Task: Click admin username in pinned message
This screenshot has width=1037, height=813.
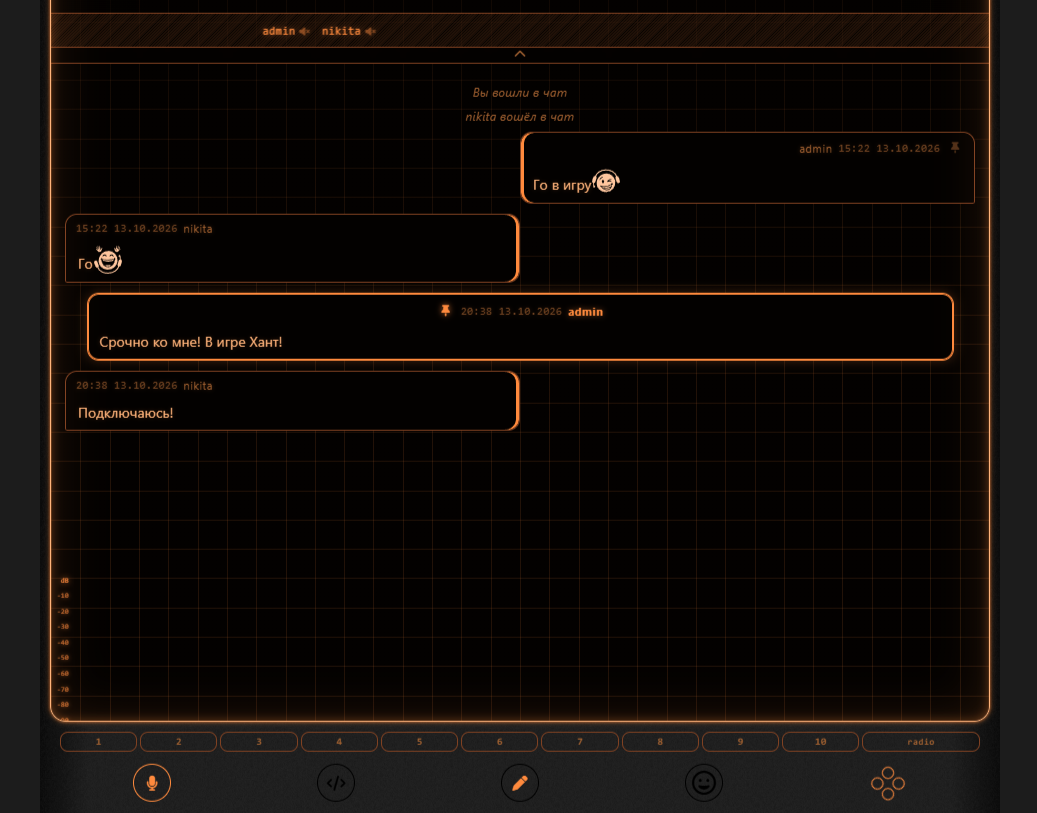Action: pyautogui.click(x=585, y=312)
